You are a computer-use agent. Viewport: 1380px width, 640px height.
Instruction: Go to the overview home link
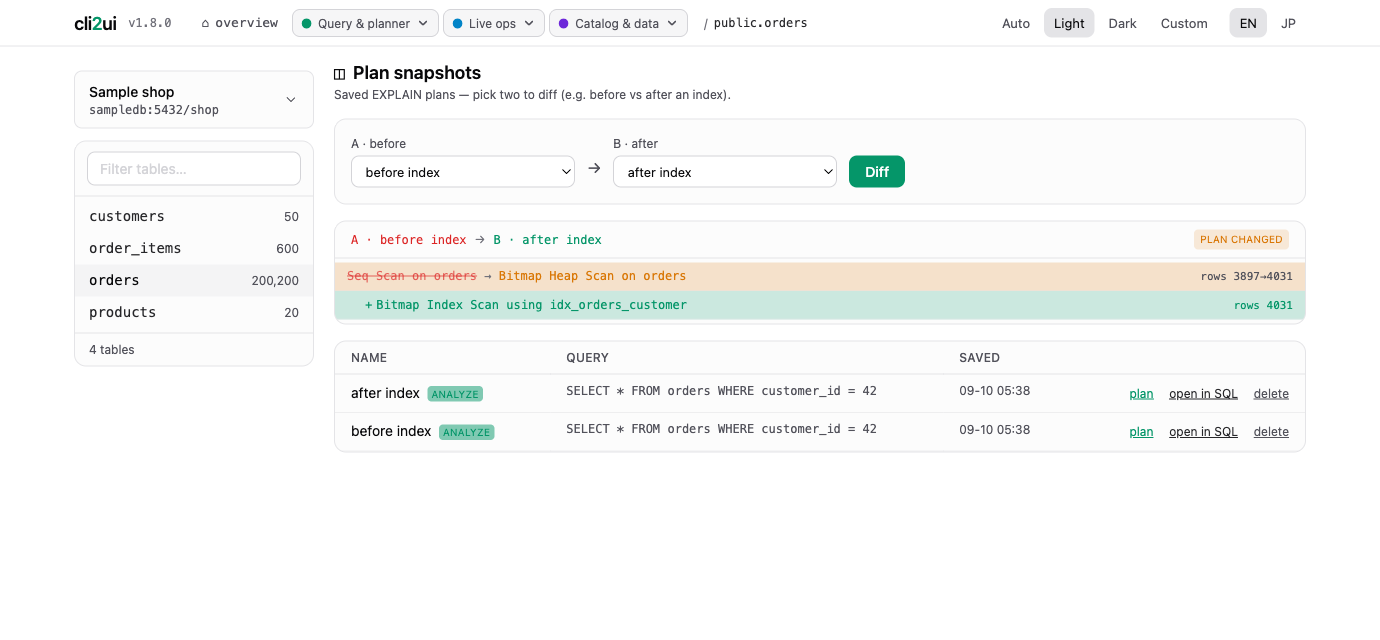(240, 23)
